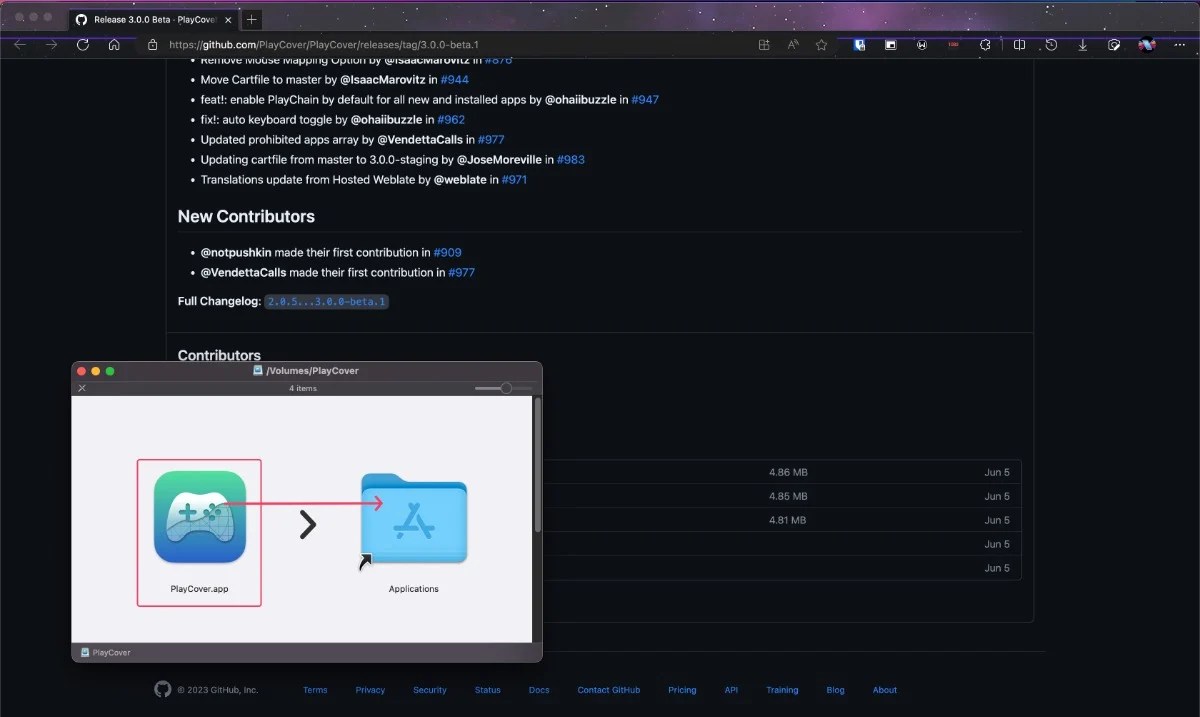Open @notpushkin contributor profile
1200x717 pixels.
pos(241,252)
